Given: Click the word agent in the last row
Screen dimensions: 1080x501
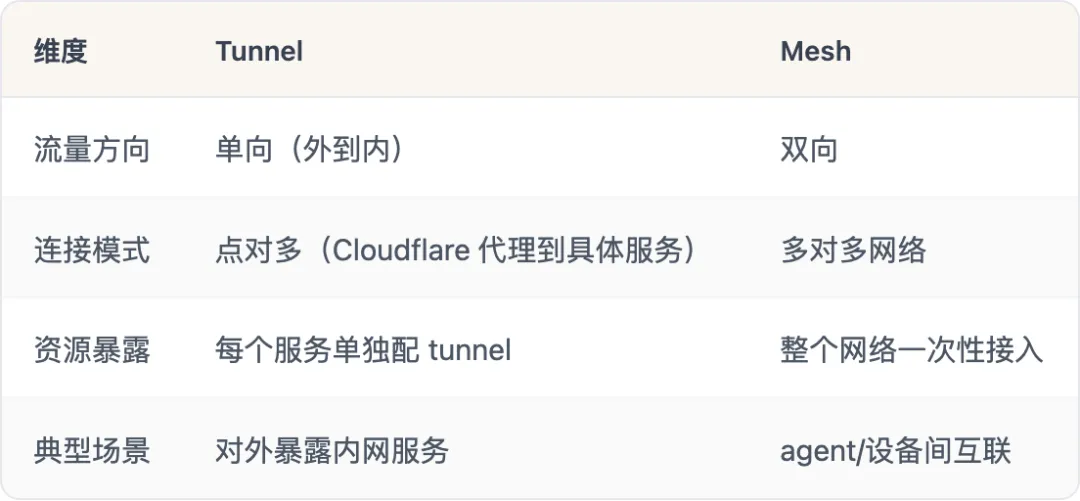Looking at the screenshot, I should point(812,451).
